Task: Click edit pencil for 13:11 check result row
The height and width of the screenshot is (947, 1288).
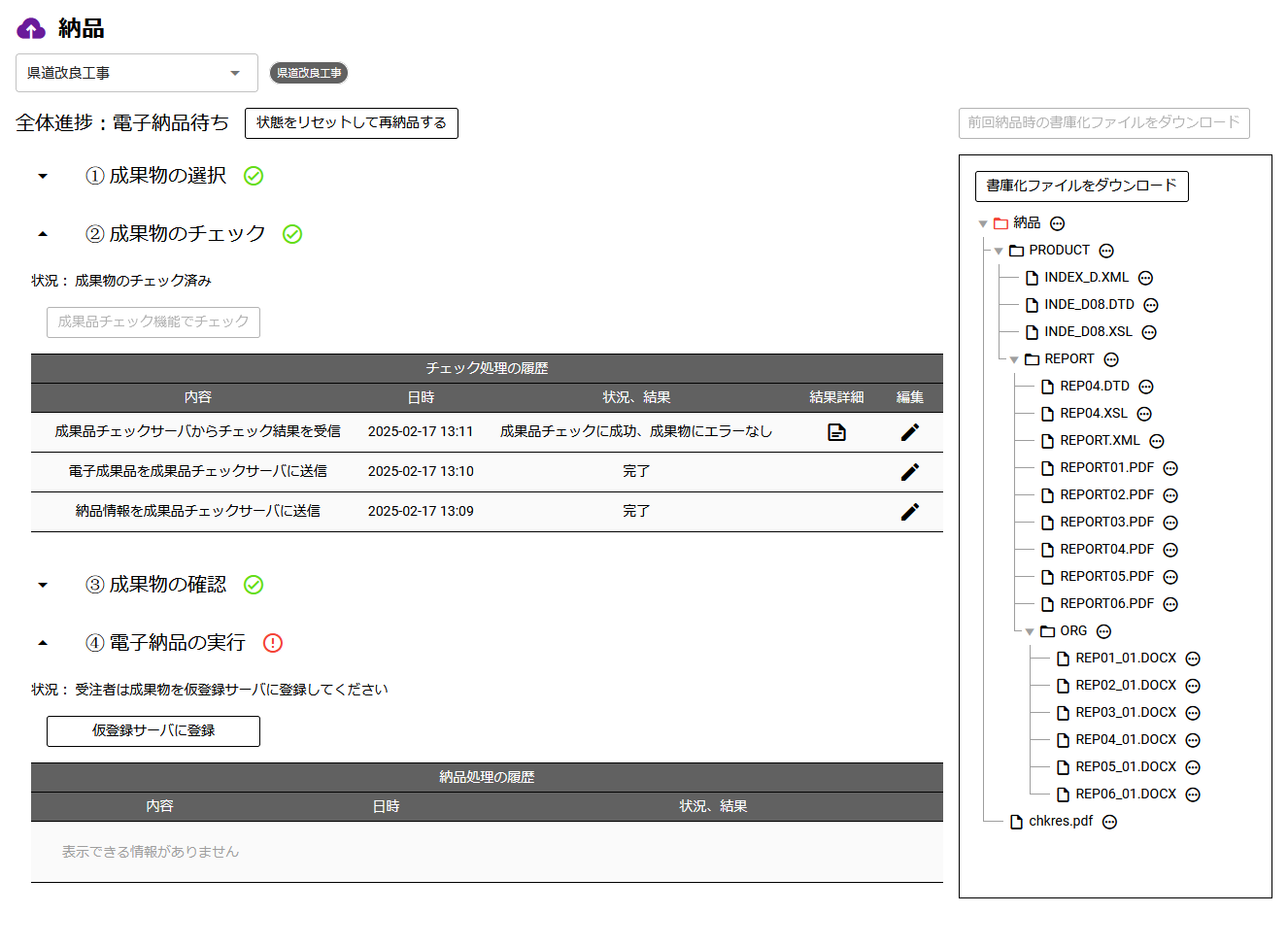Action: tap(909, 432)
